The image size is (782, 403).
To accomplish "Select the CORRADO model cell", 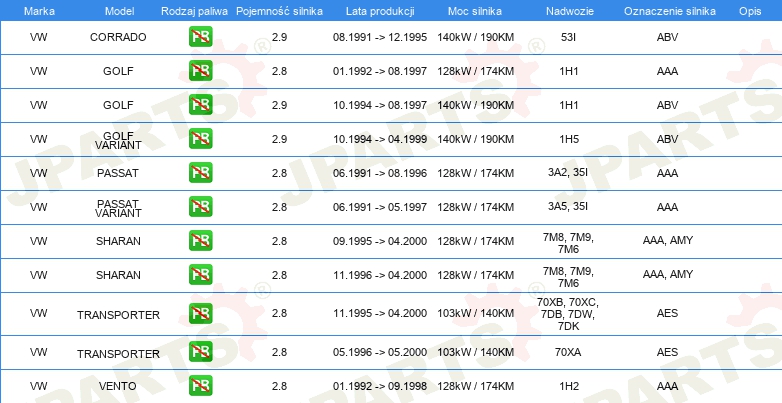I will coord(118,37).
